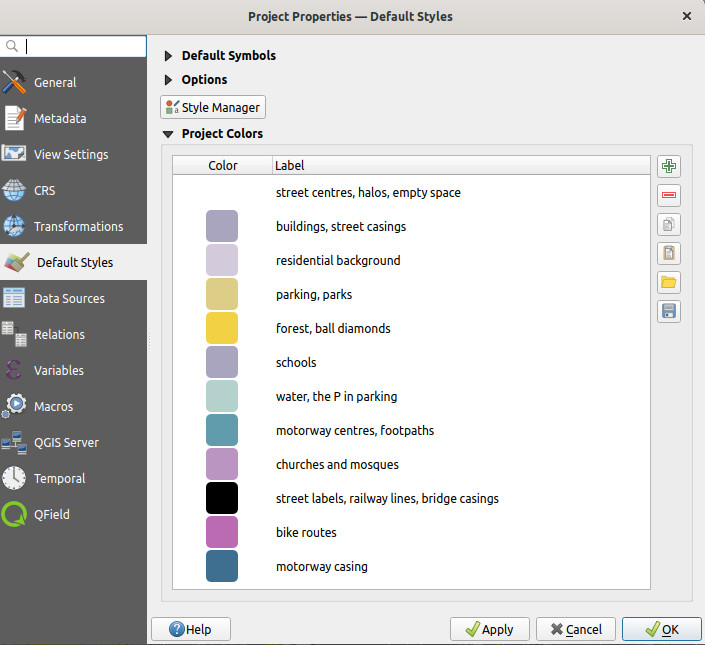Image resolution: width=705 pixels, height=645 pixels.
Task: Click the yellow forest color swatch
Action: pos(221,328)
